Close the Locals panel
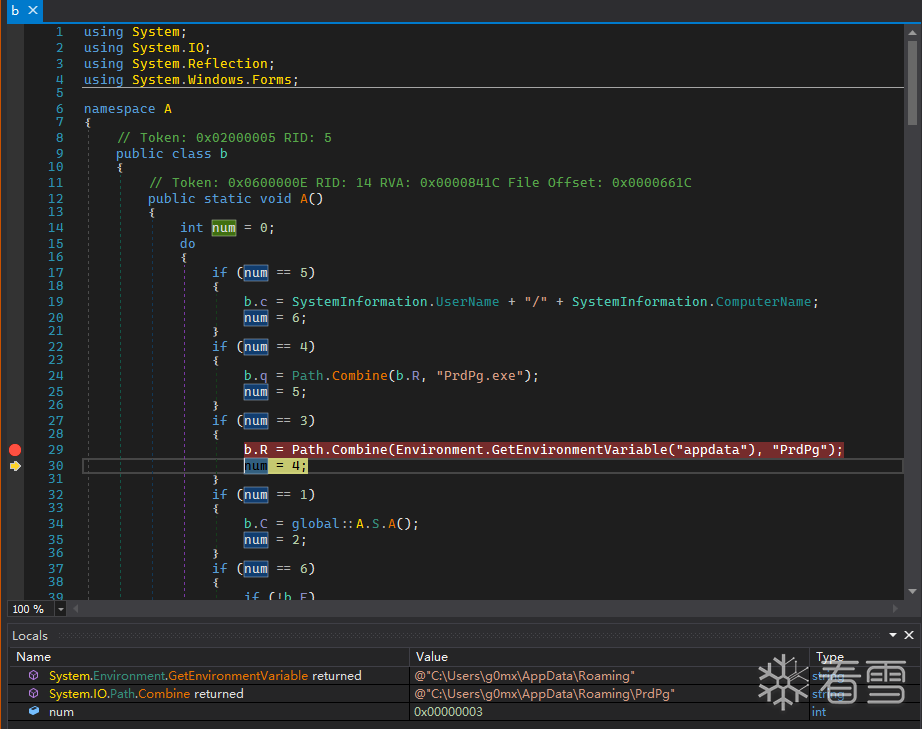 [x=909, y=635]
